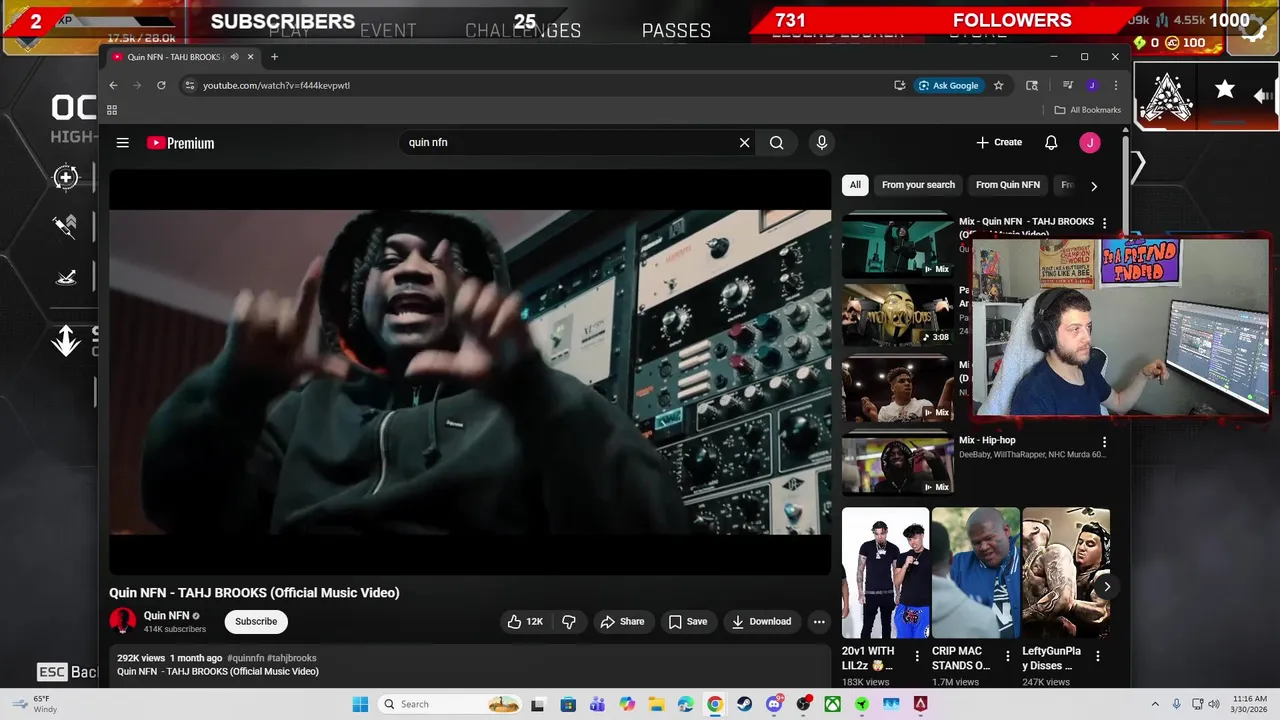
Task: Open more actions ellipsis beside Download
Action: click(819, 622)
